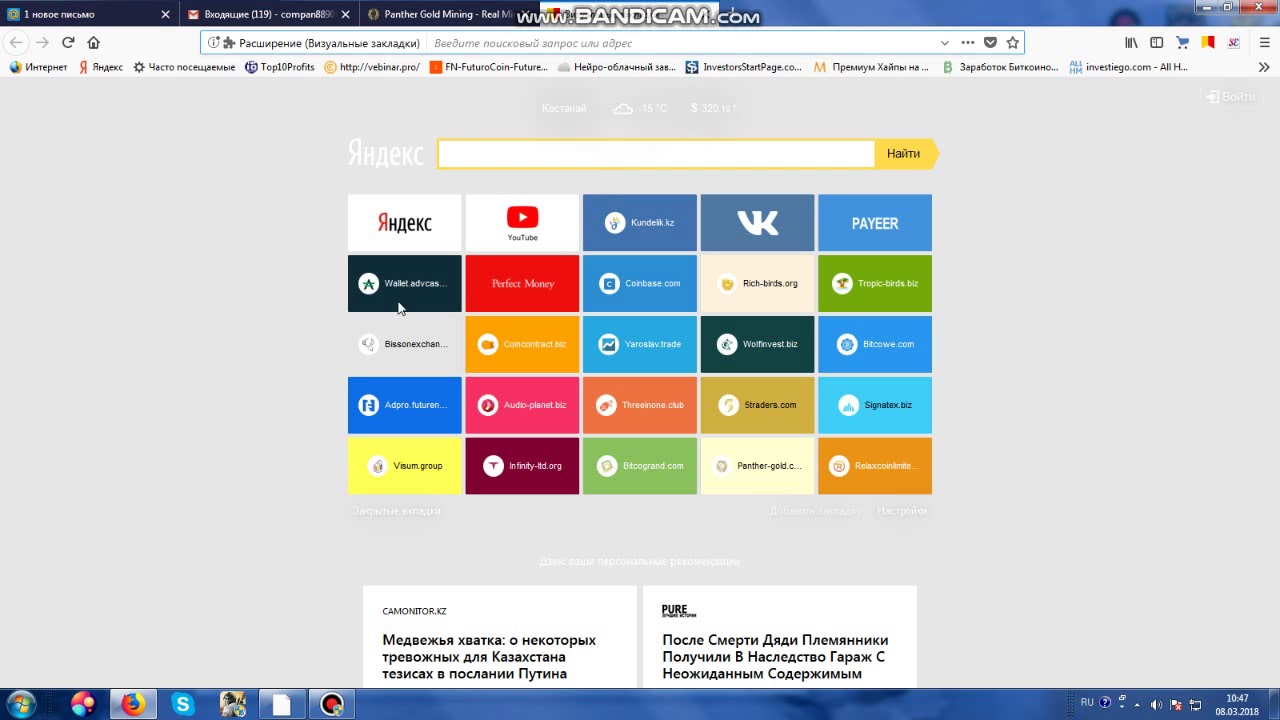Open Skype from the taskbar

click(x=182, y=704)
